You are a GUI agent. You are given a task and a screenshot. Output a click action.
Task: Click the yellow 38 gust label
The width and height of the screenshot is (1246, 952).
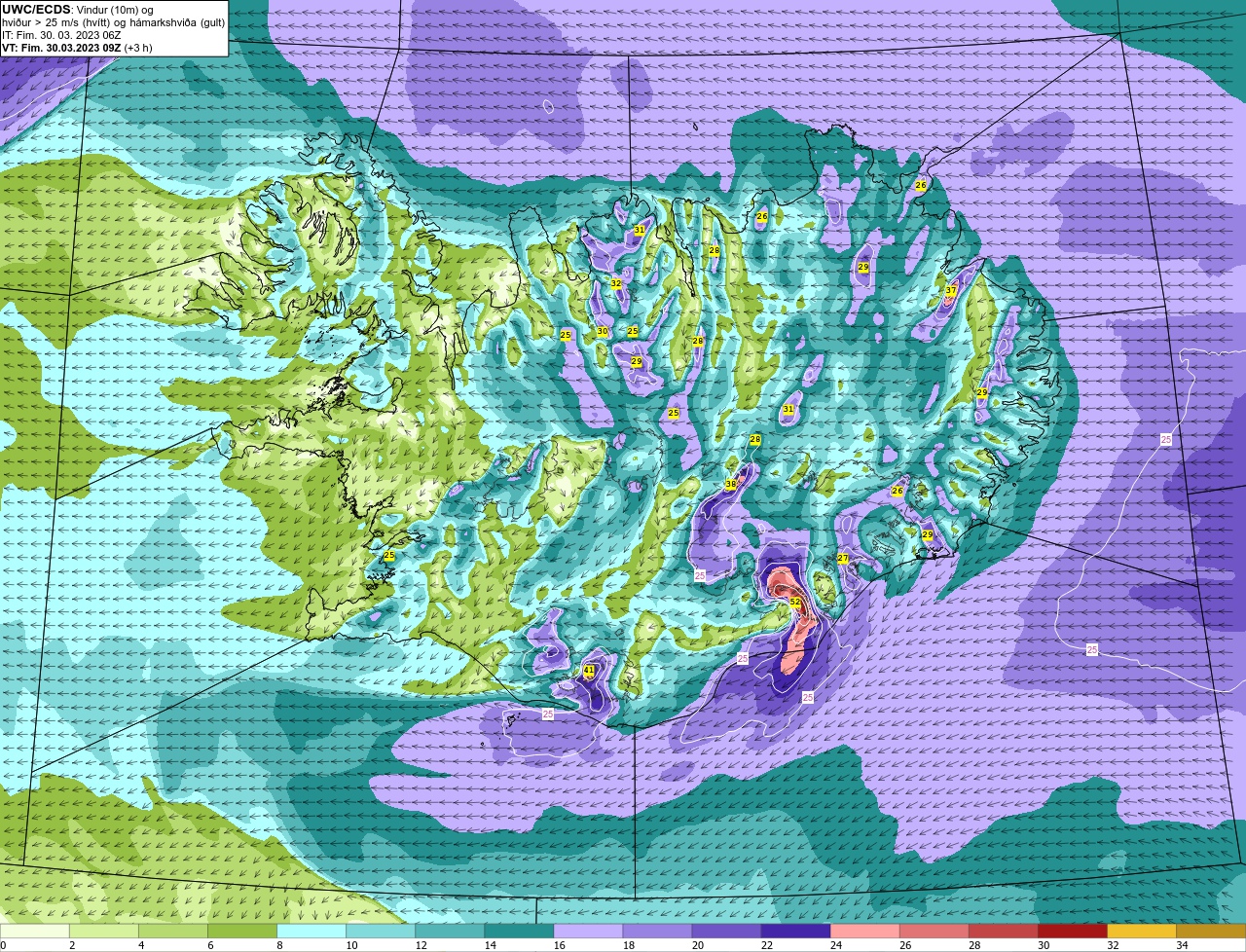point(730,484)
